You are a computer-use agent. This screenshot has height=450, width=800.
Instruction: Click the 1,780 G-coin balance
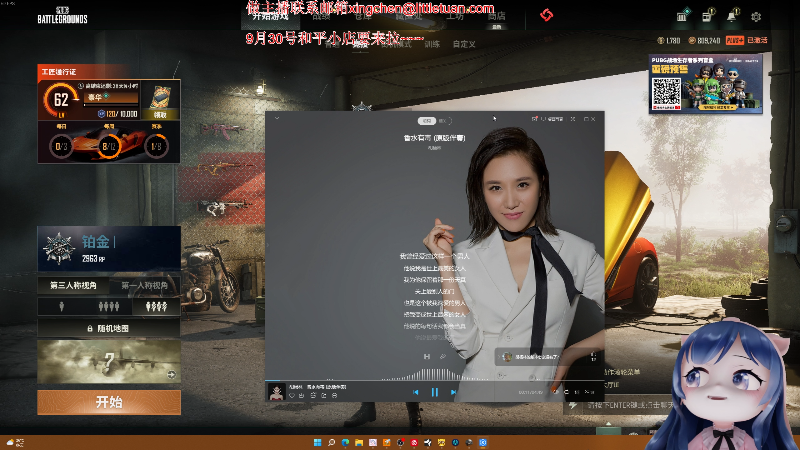tap(669, 40)
